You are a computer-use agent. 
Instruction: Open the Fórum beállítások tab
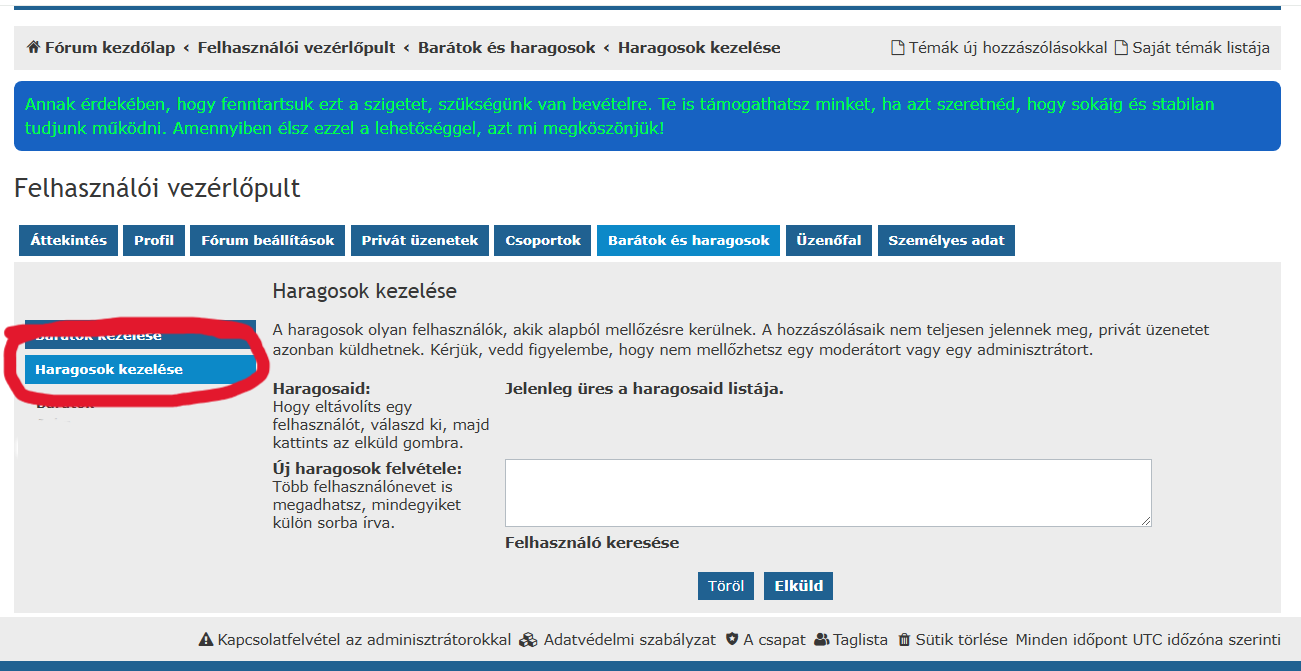click(x=268, y=241)
